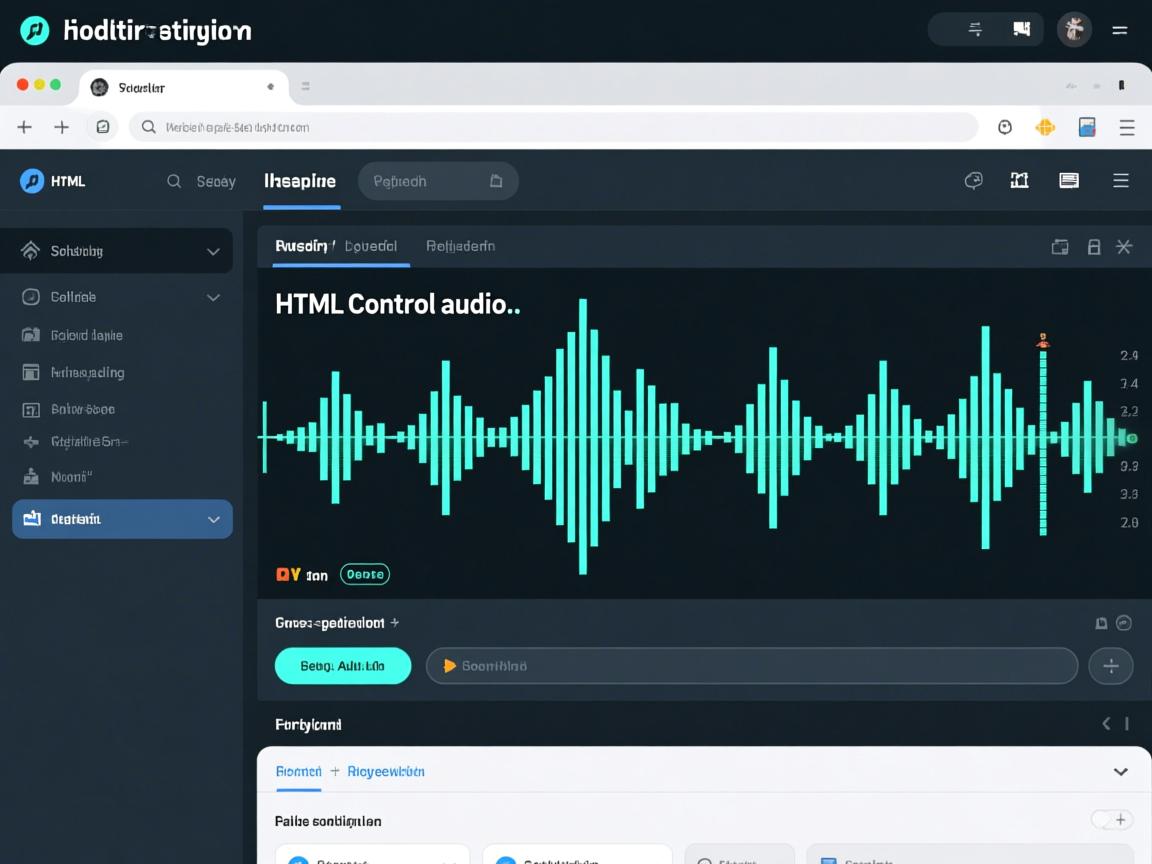Click the home icon beside Solsabig
The height and width of the screenshot is (864, 1152).
[x=31, y=251]
